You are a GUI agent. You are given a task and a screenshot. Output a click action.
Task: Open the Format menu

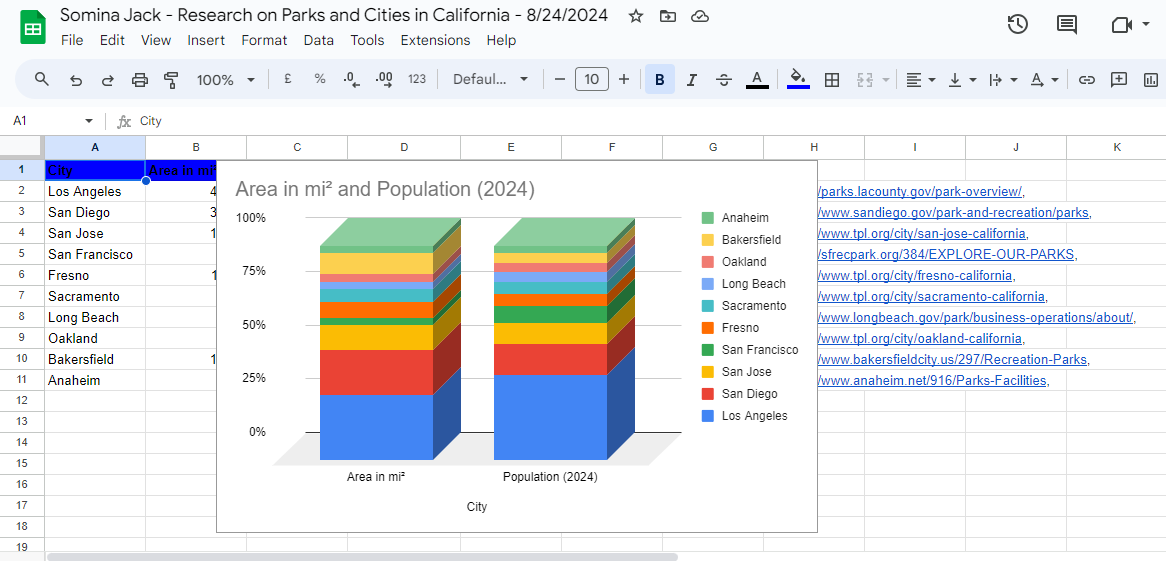(x=264, y=40)
